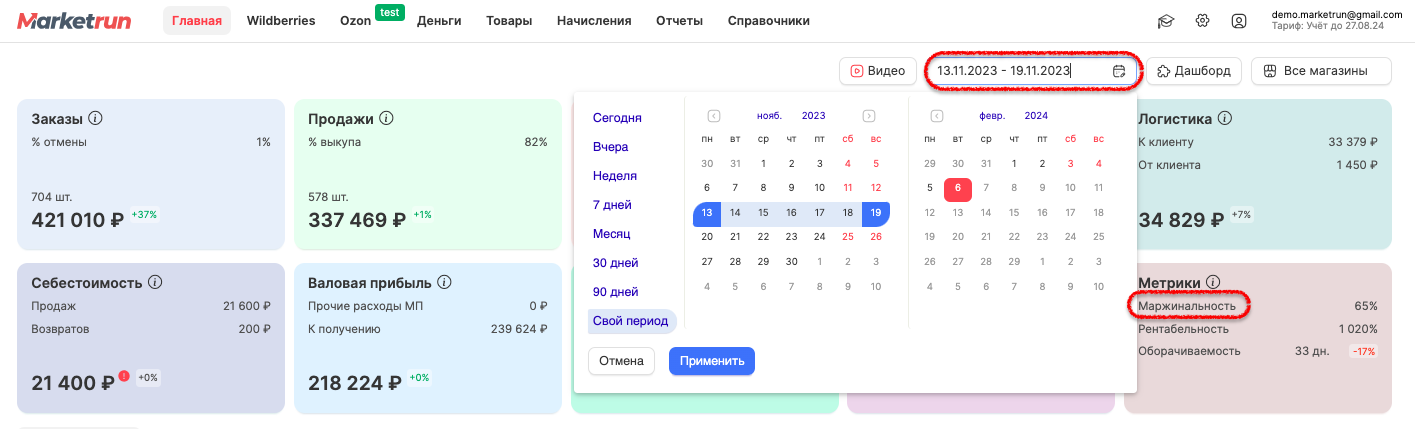The image size is (1415, 429).
Task: Open the settings gear icon
Action: 1203,21
